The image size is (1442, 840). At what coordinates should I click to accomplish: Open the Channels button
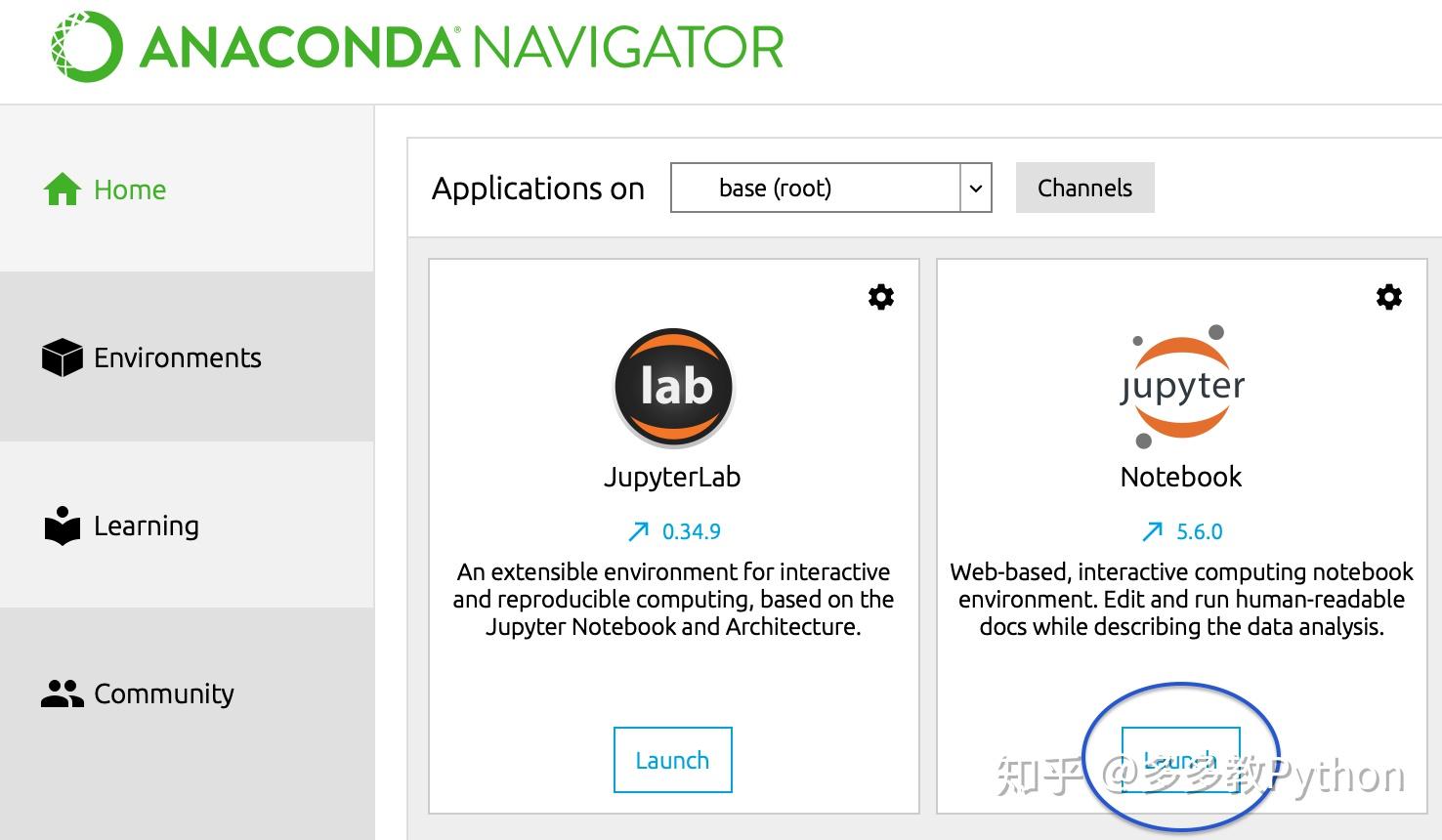(1085, 188)
